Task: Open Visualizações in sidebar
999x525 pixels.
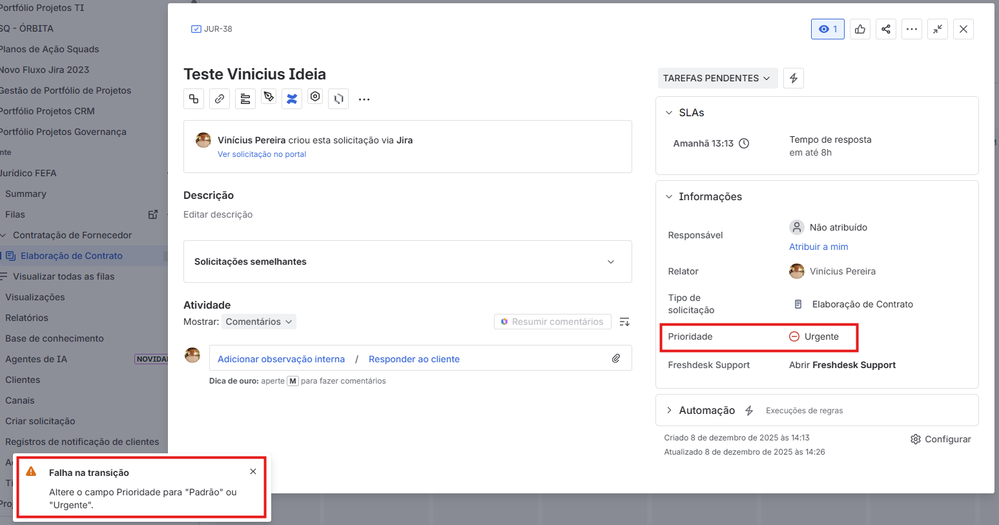Action: [35, 297]
